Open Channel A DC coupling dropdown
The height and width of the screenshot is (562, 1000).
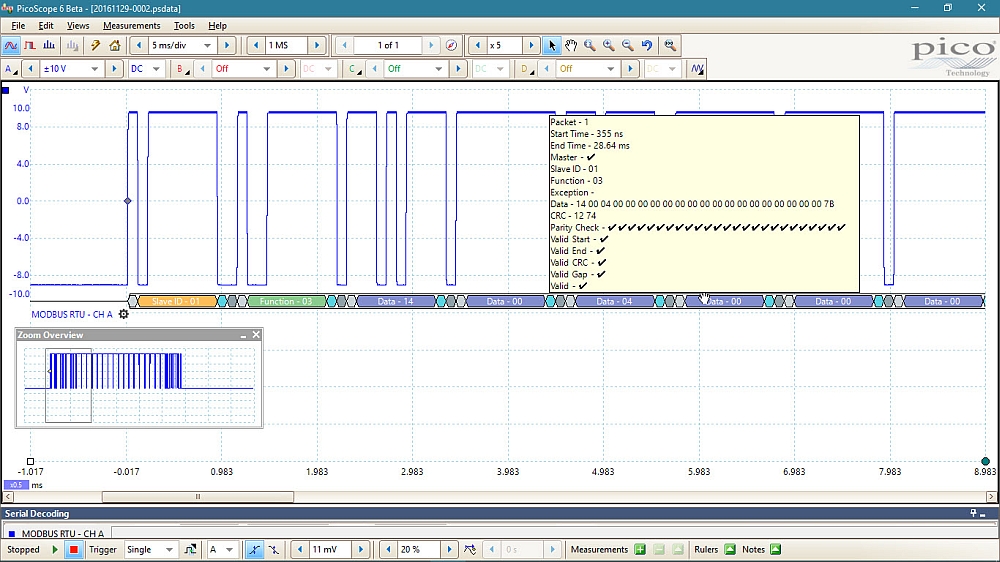click(x=156, y=68)
